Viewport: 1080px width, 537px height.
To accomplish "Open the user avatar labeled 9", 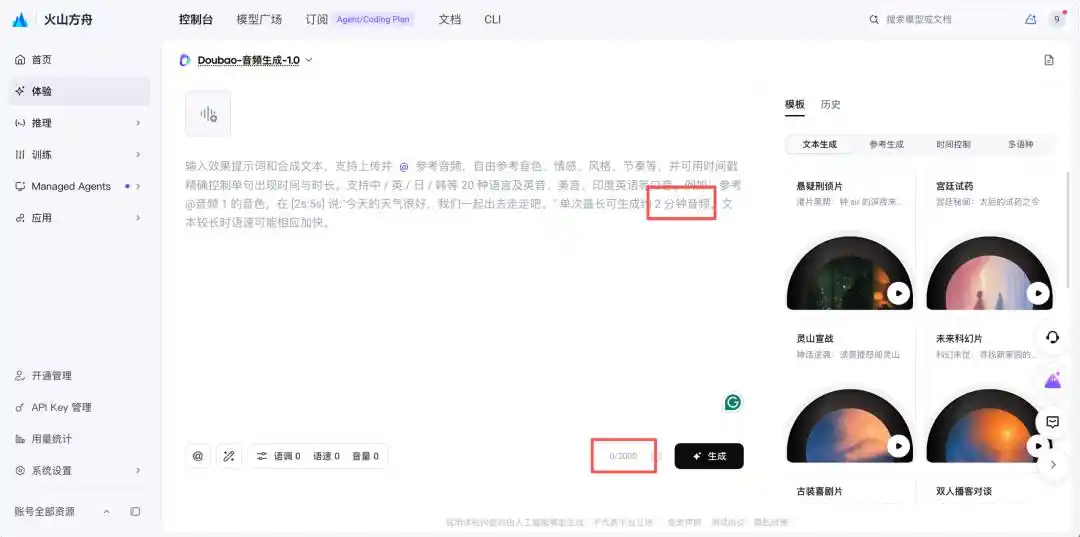I will tap(1057, 19).
